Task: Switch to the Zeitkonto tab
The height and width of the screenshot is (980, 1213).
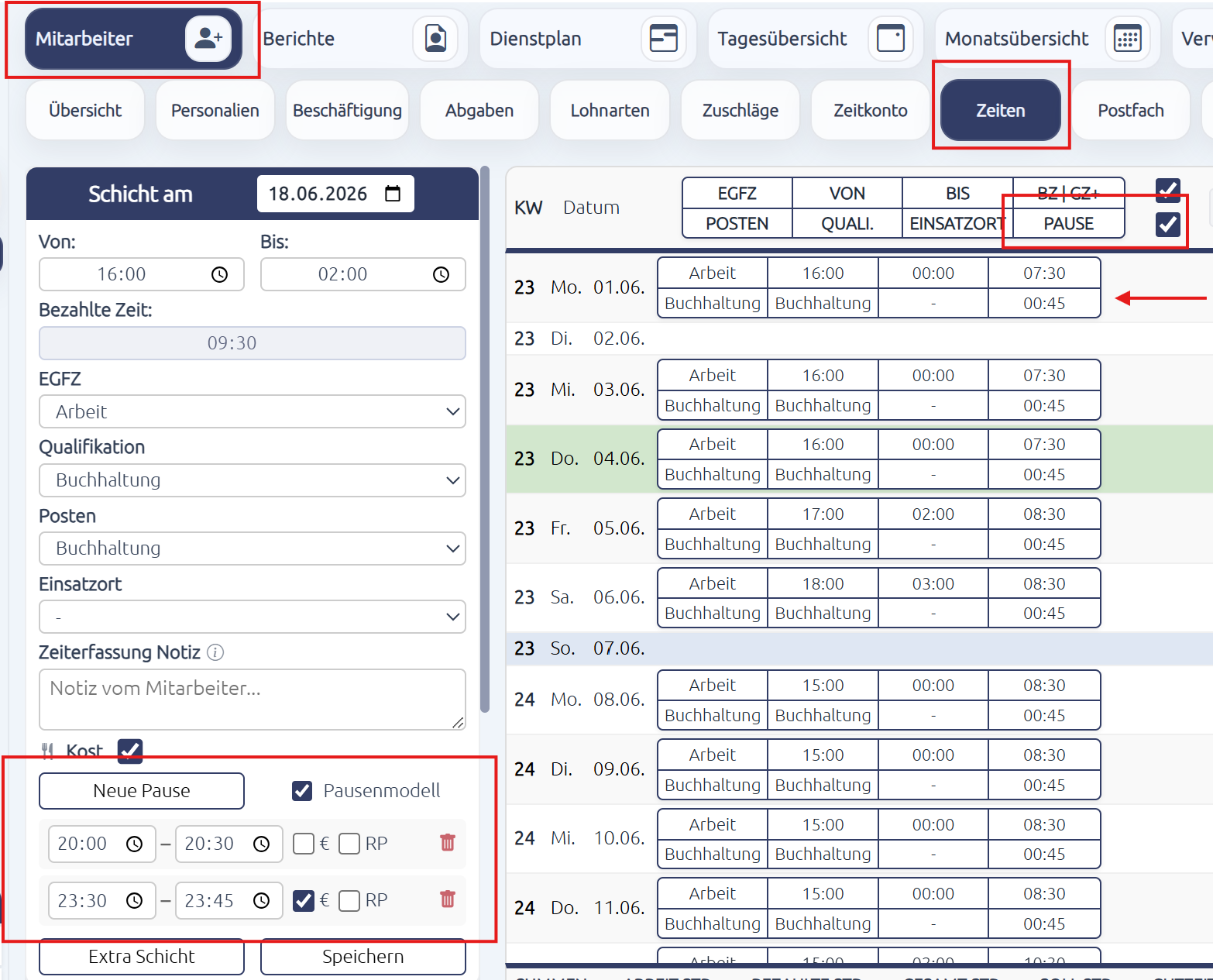Action: [871, 111]
